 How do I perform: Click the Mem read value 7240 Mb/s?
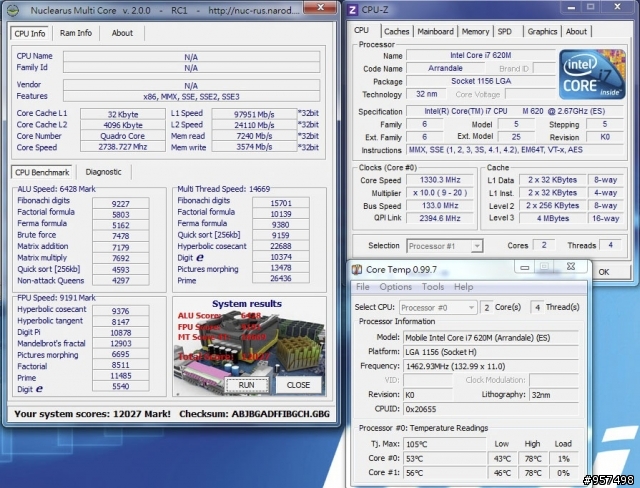[254, 136]
